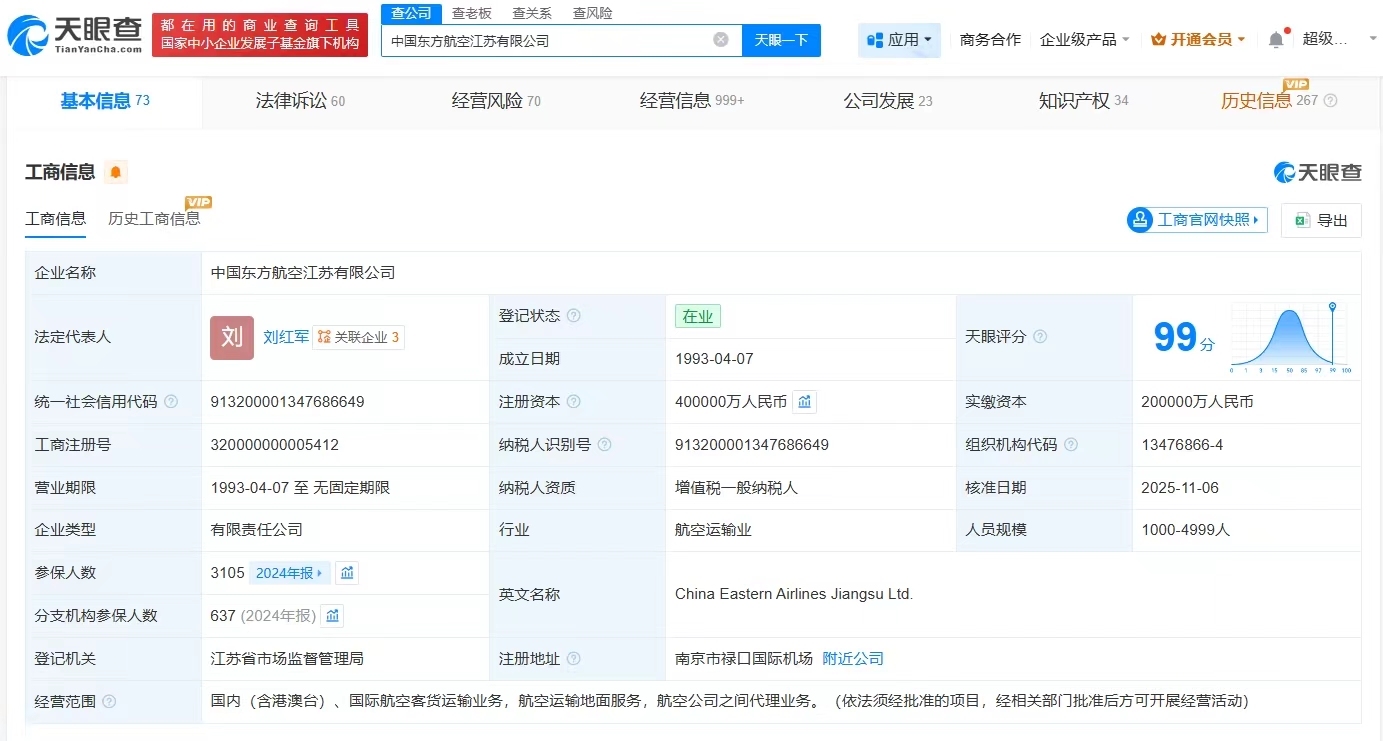Click the 天眼查 logo to go home
This screenshot has width=1383, height=741.
point(74,36)
